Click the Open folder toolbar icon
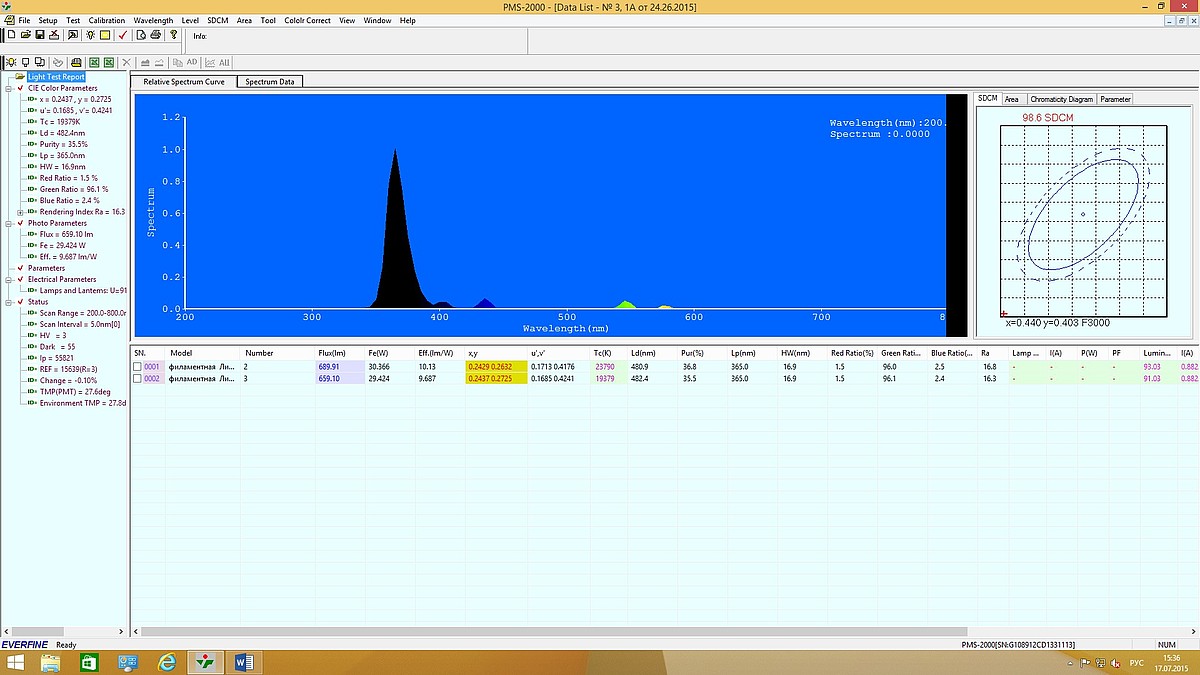This screenshot has height=675, width=1200. click(x=25, y=35)
